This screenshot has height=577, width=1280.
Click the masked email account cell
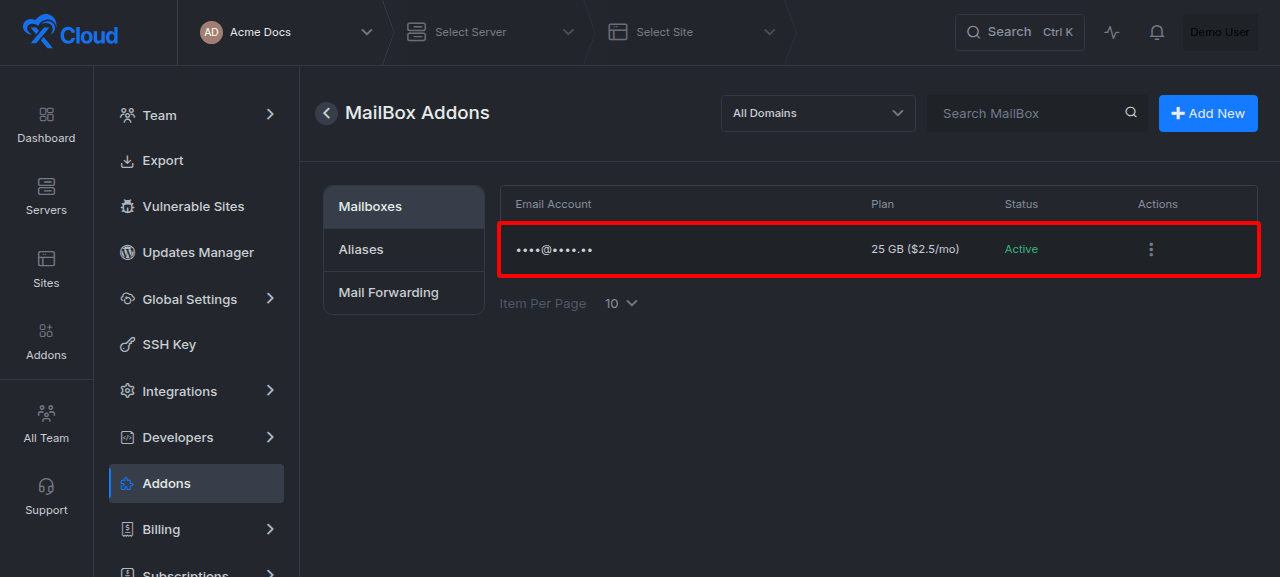pyautogui.click(x=554, y=249)
